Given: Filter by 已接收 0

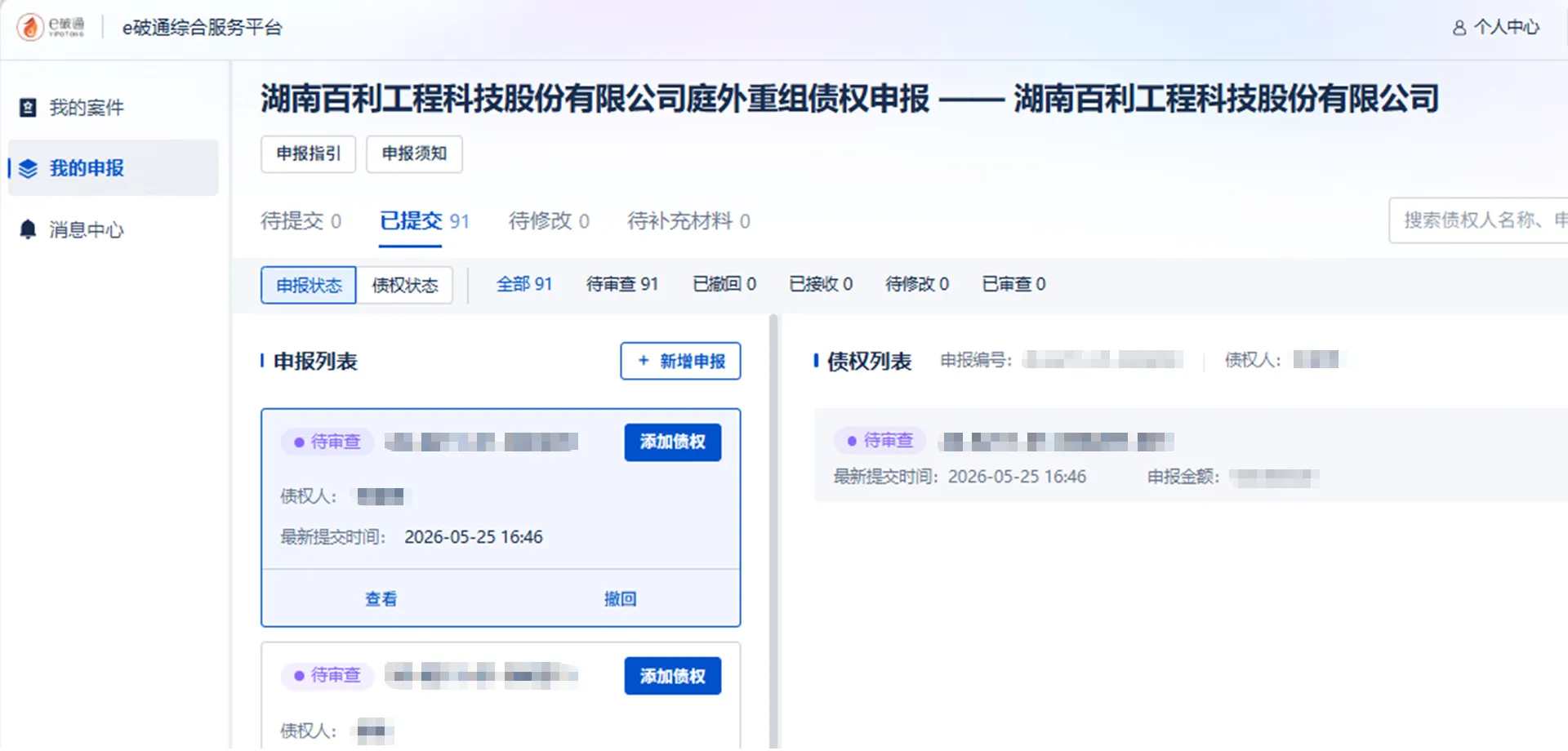Looking at the screenshot, I should [x=821, y=284].
